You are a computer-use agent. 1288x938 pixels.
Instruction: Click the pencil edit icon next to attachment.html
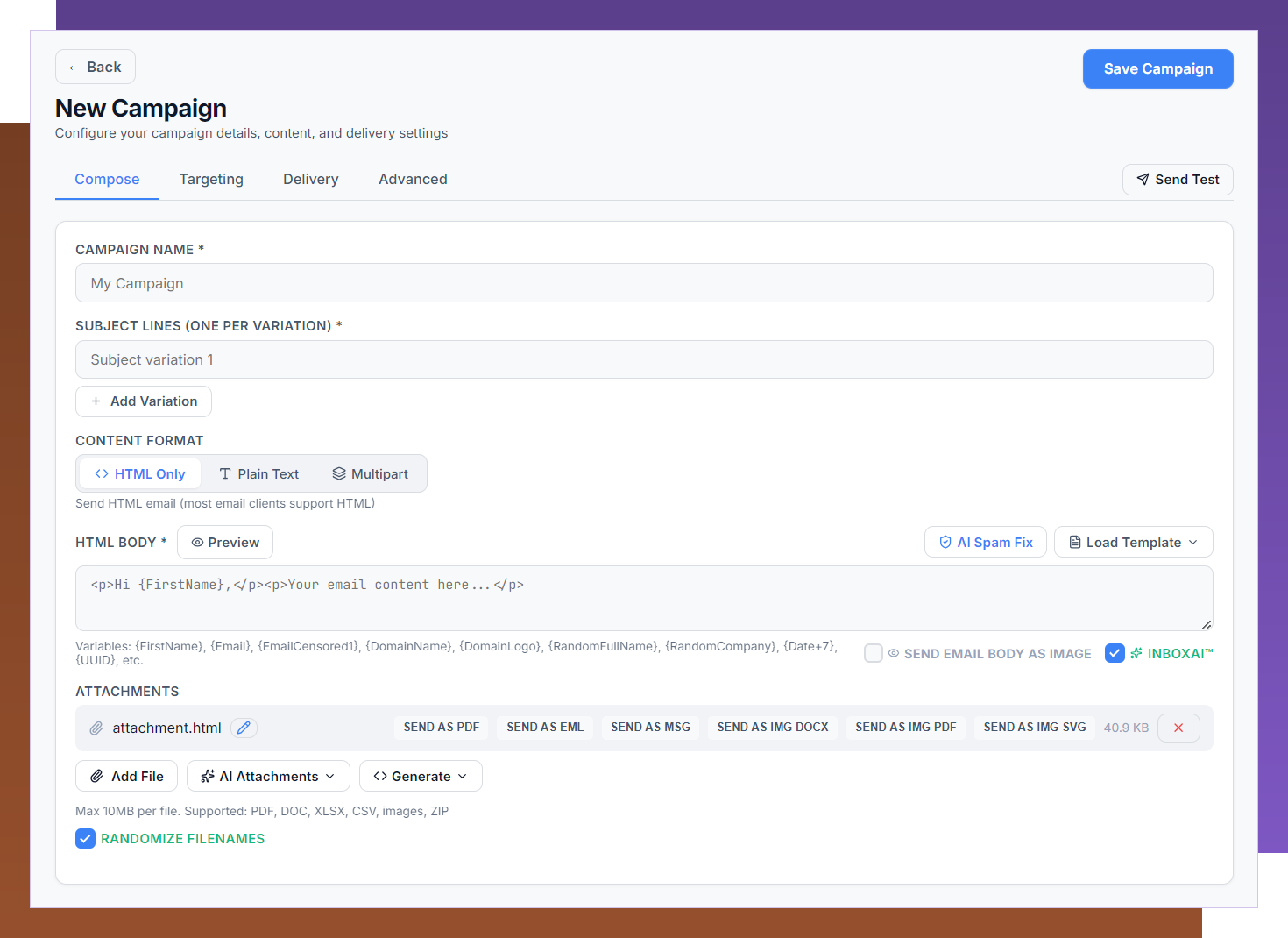click(x=244, y=728)
